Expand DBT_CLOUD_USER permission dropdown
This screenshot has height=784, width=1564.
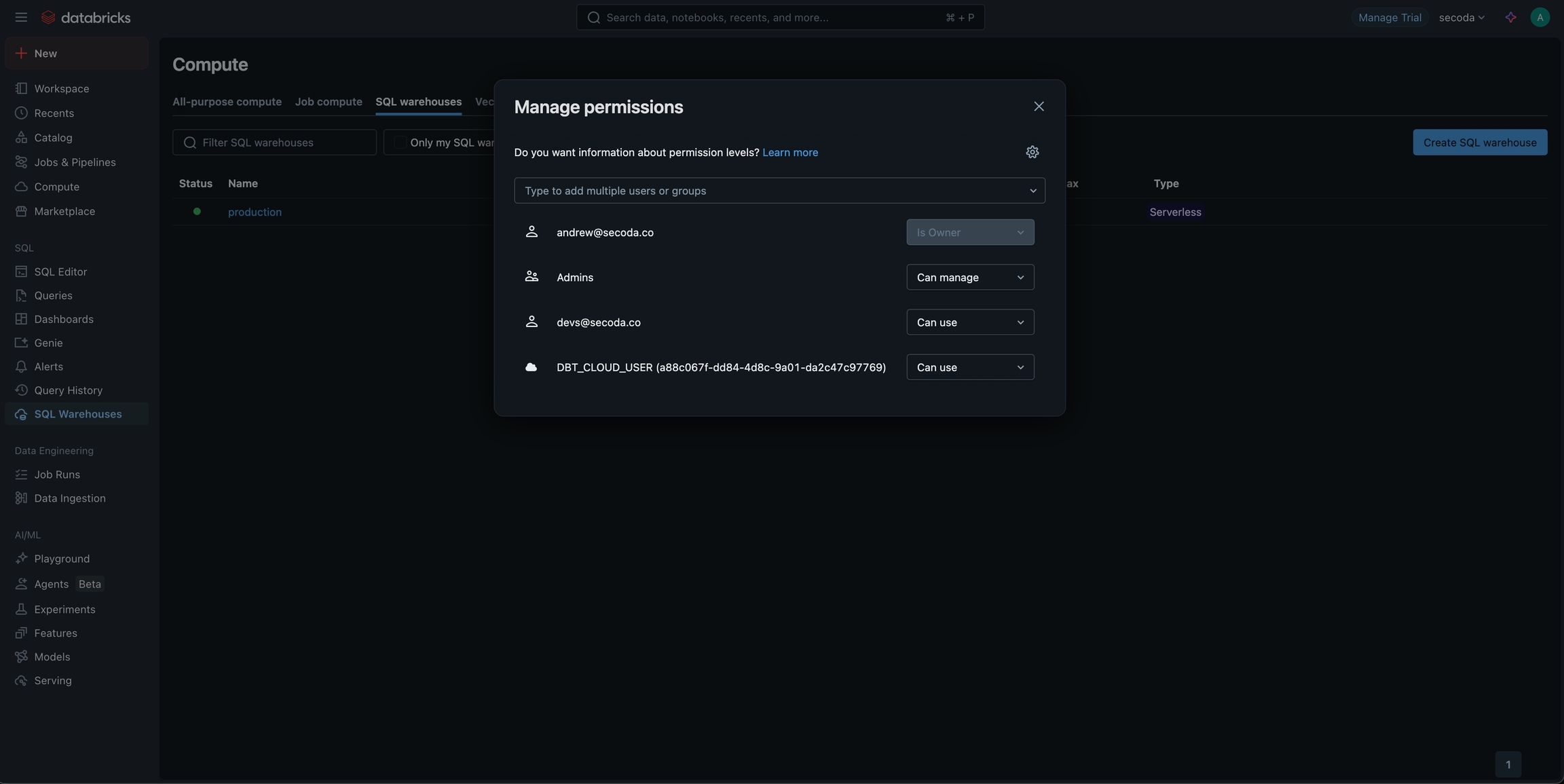point(969,367)
